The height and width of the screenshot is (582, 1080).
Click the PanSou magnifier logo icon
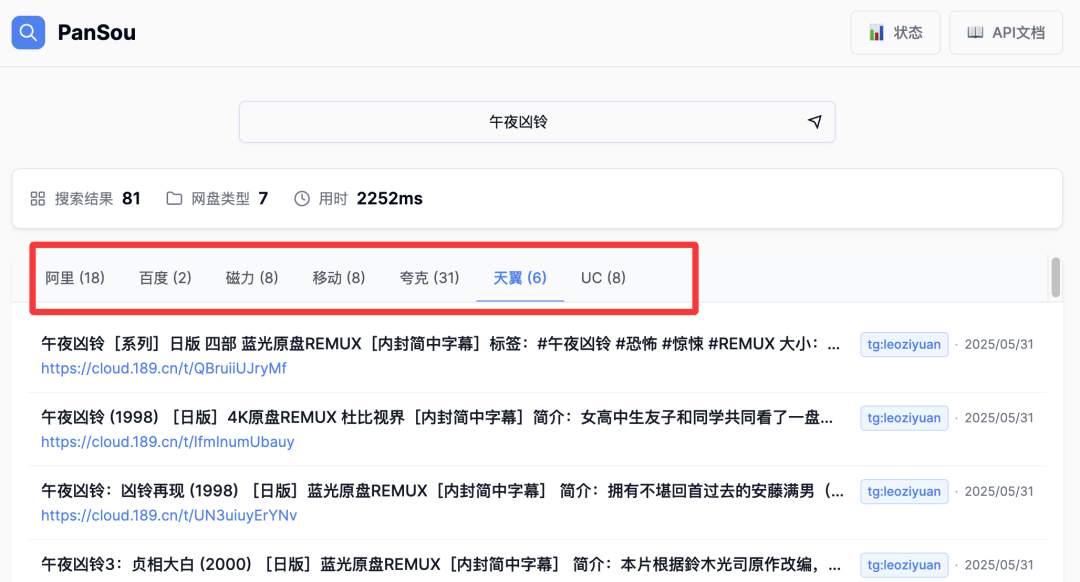coord(28,33)
